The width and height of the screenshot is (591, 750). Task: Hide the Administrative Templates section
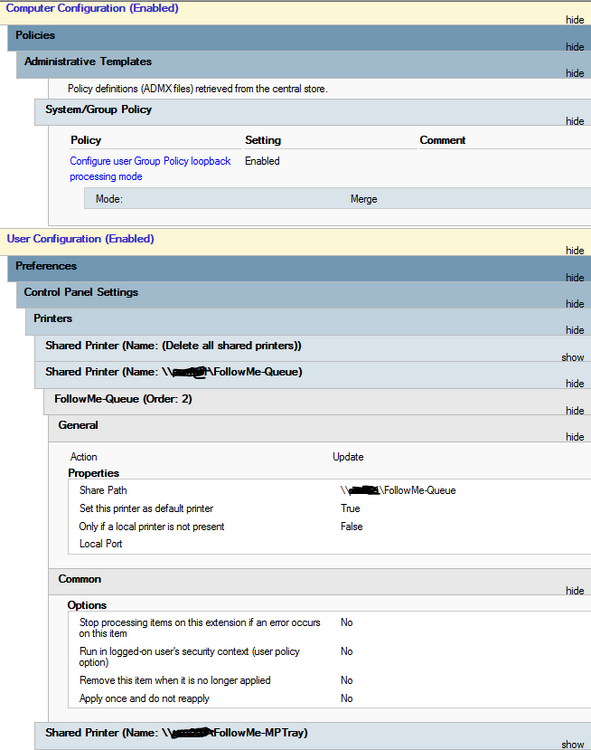click(575, 73)
